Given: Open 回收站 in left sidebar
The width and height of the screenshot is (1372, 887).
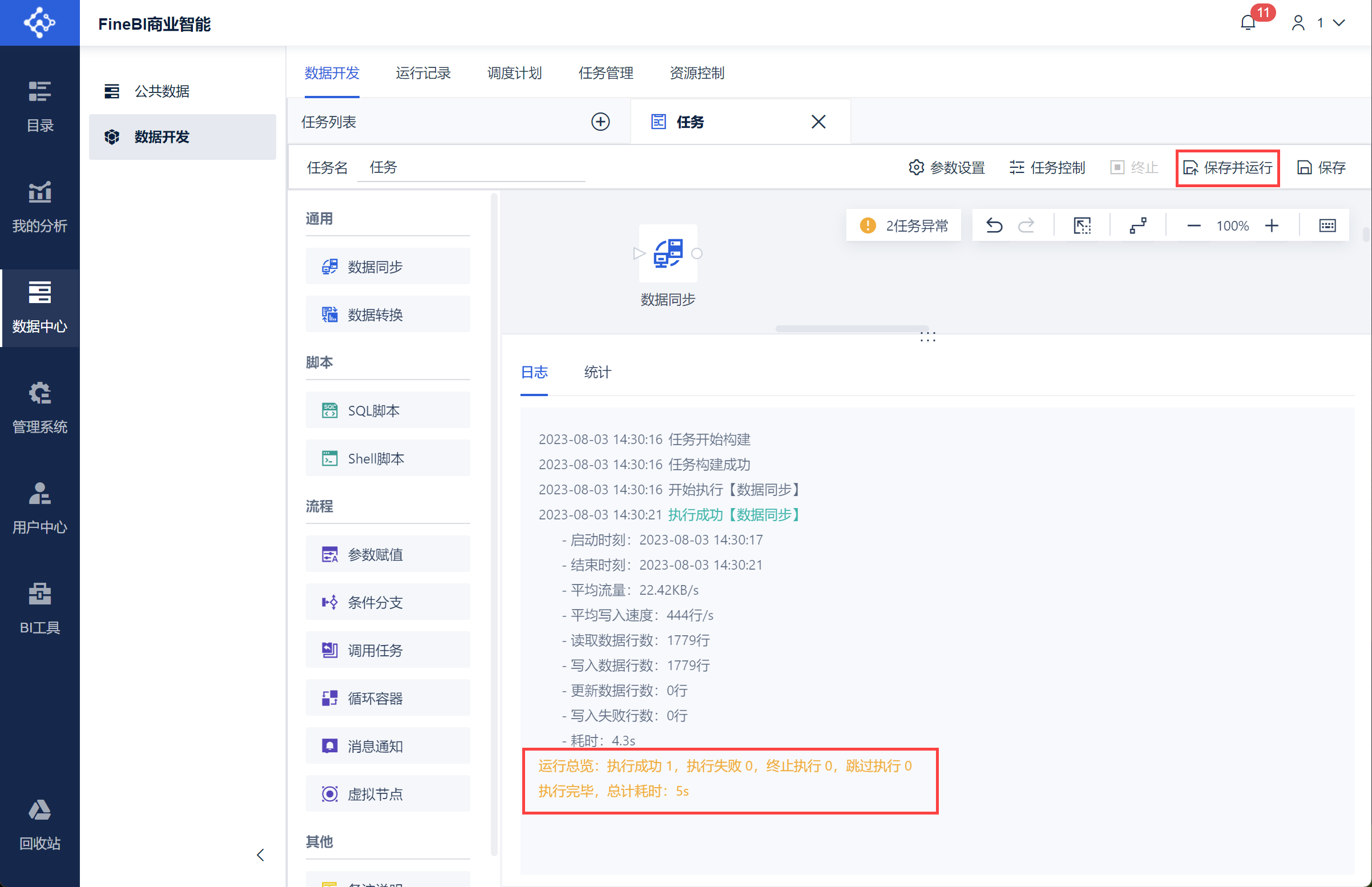Looking at the screenshot, I should (40, 825).
